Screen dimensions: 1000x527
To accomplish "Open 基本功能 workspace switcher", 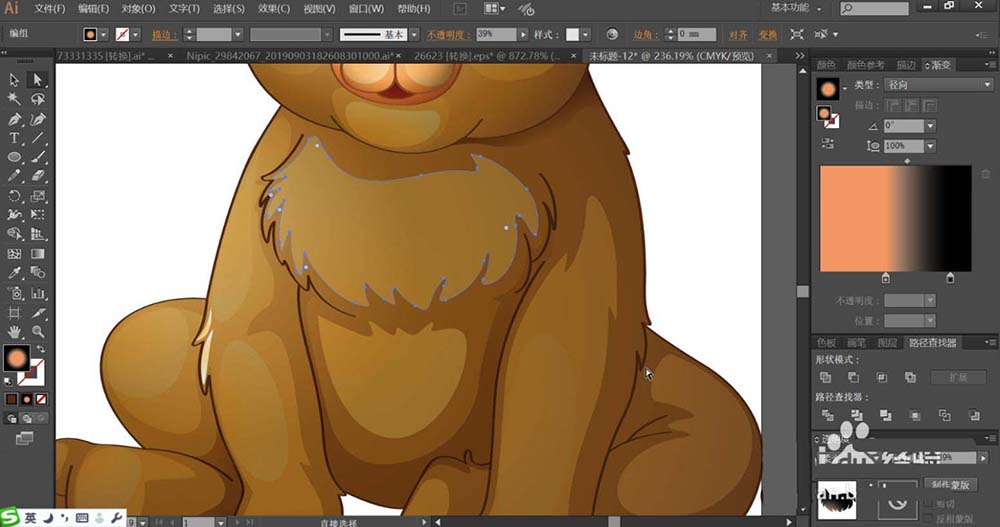I will coord(795,8).
